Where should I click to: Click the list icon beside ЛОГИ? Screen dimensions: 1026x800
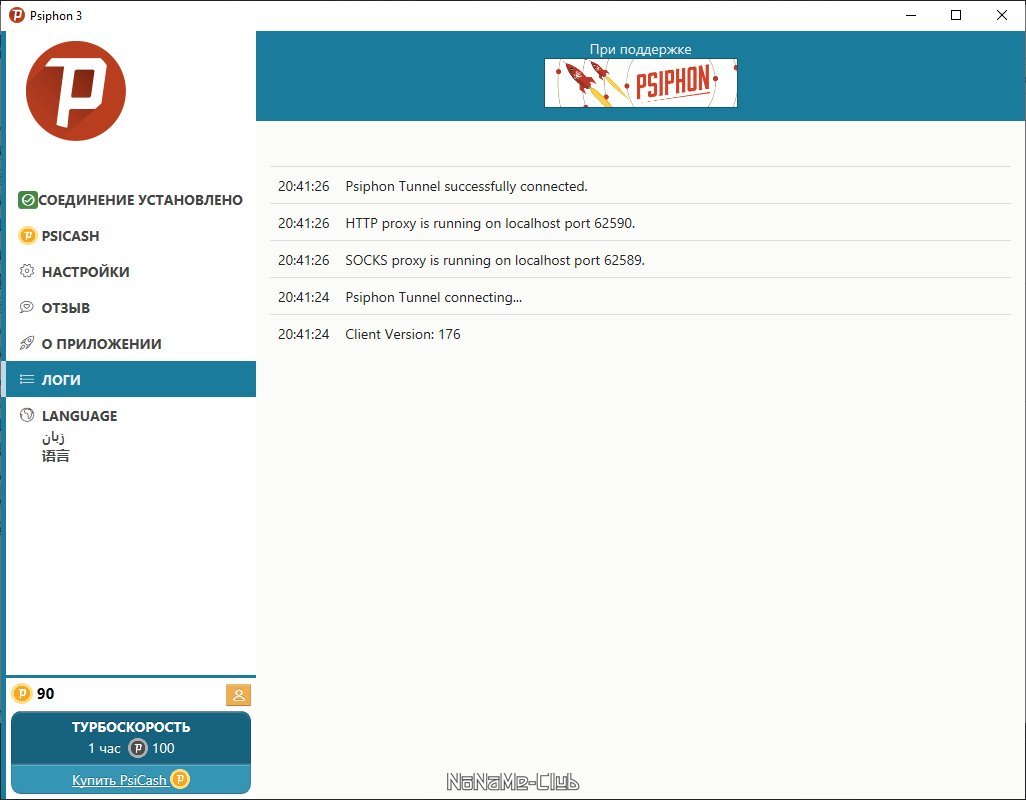[27, 379]
